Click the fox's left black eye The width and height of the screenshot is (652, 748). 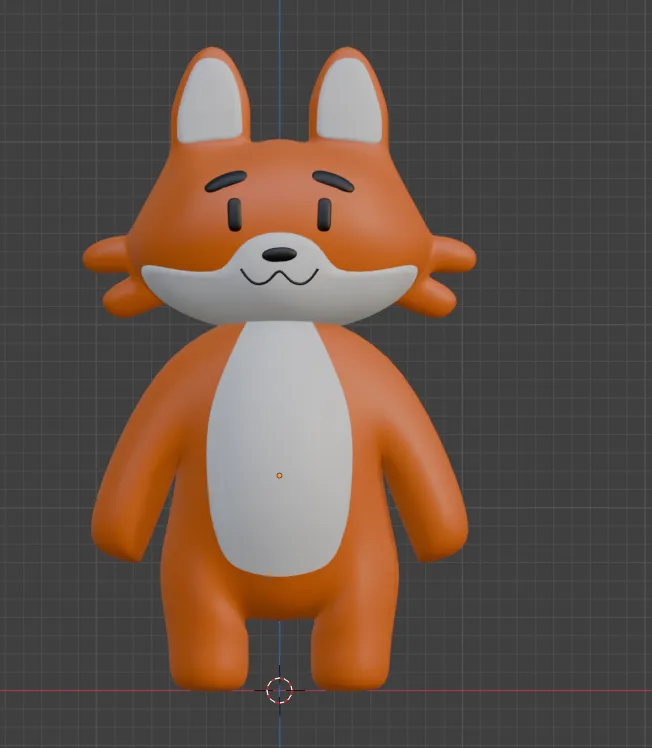click(x=234, y=215)
